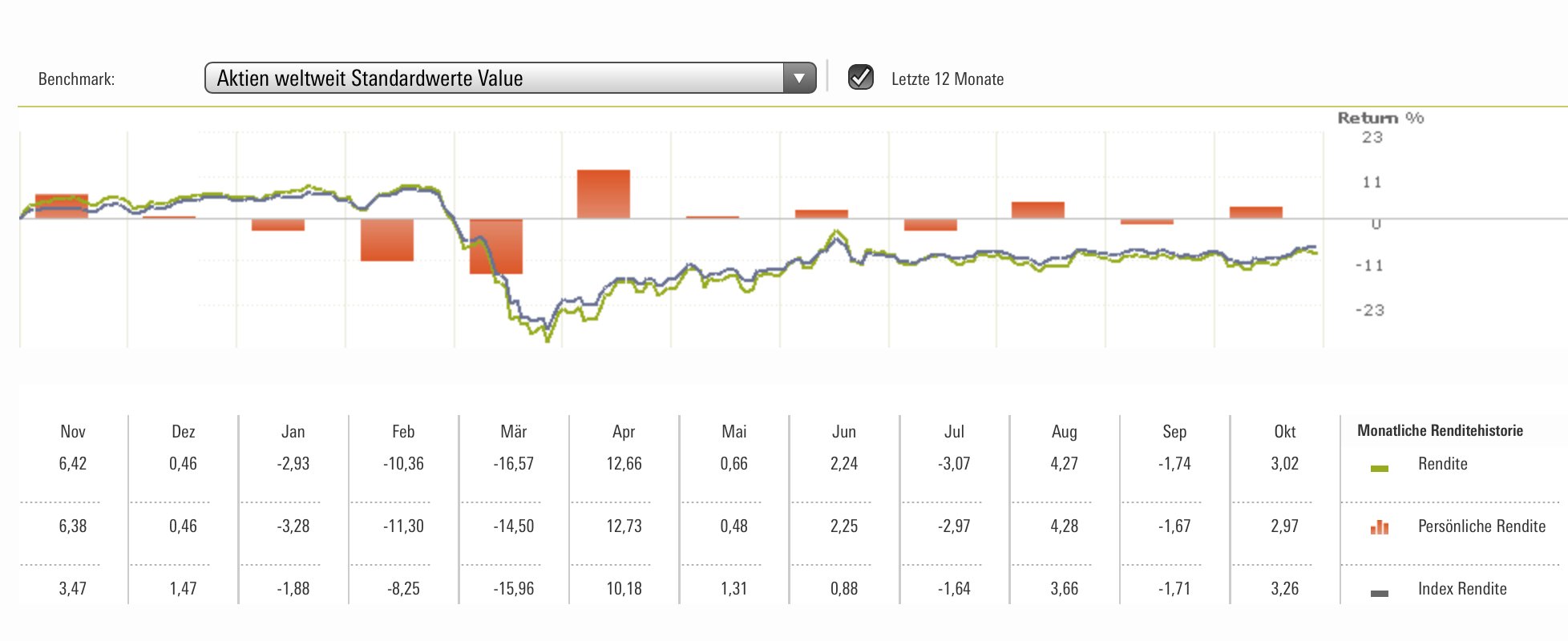Select the Okt month column header
Image resolution: width=1568 pixels, height=641 pixels.
tap(1284, 432)
